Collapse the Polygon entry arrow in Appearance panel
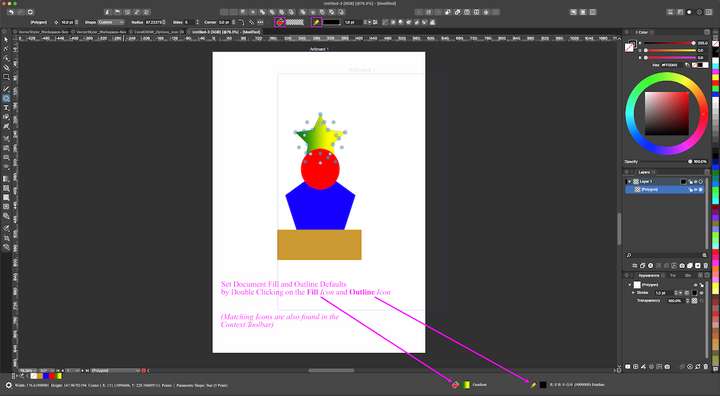Screen dimensions: 720x396 coord(630,285)
